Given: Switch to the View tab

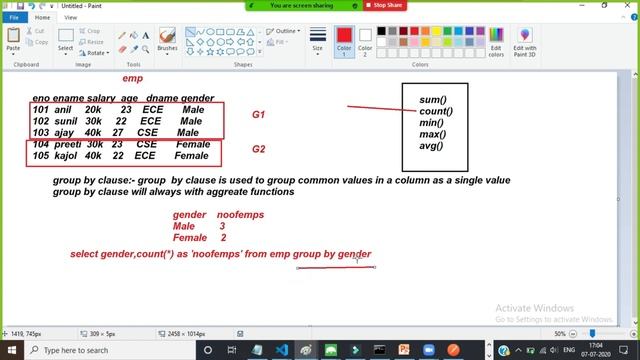Looking at the screenshot, I should [x=70, y=18].
